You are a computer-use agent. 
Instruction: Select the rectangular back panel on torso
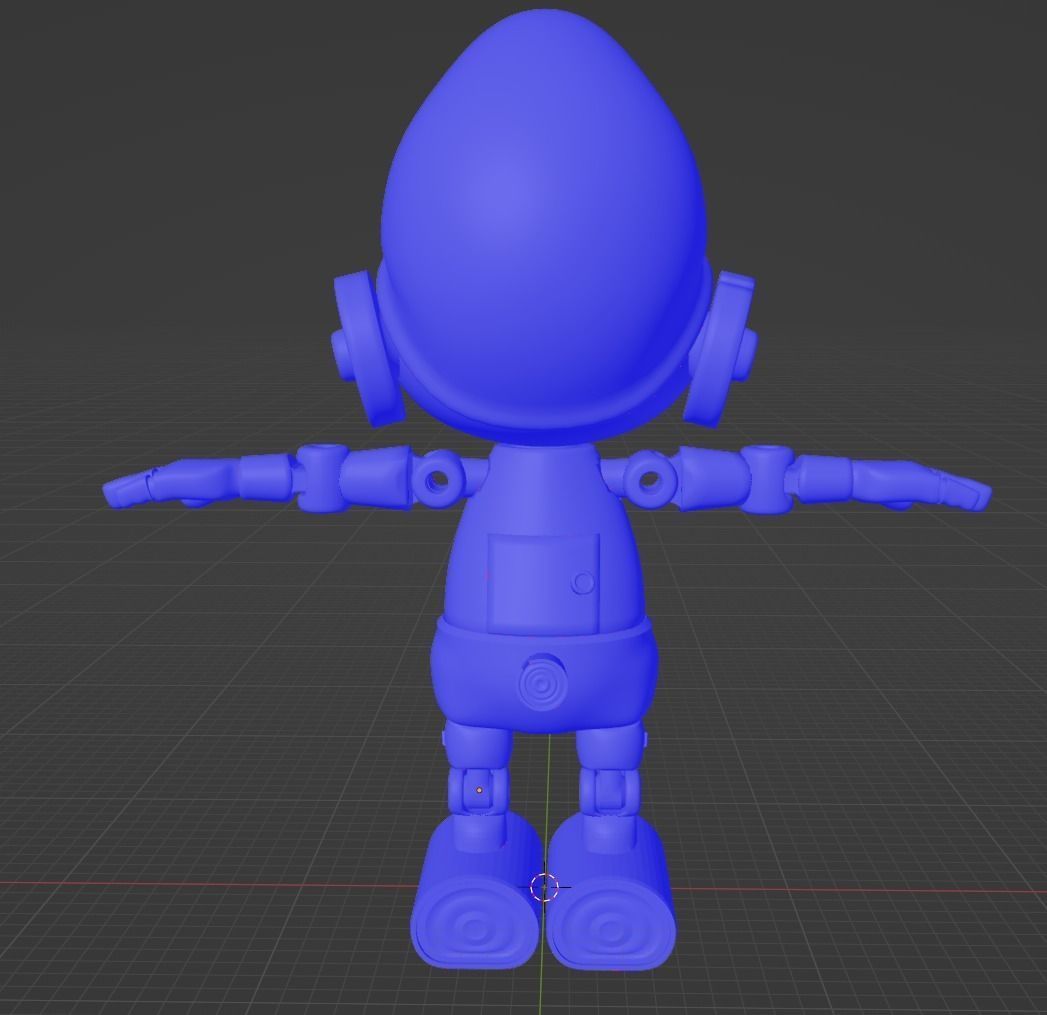point(544,582)
